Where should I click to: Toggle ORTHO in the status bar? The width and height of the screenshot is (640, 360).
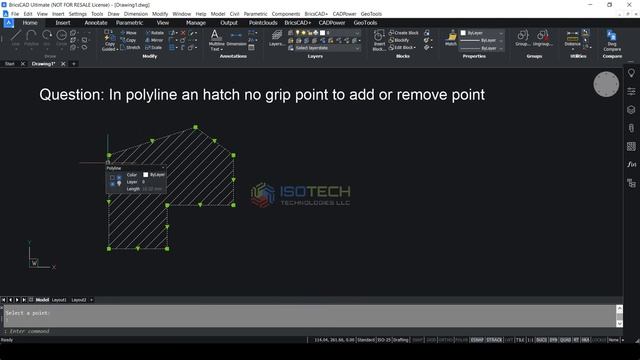click(x=446, y=340)
